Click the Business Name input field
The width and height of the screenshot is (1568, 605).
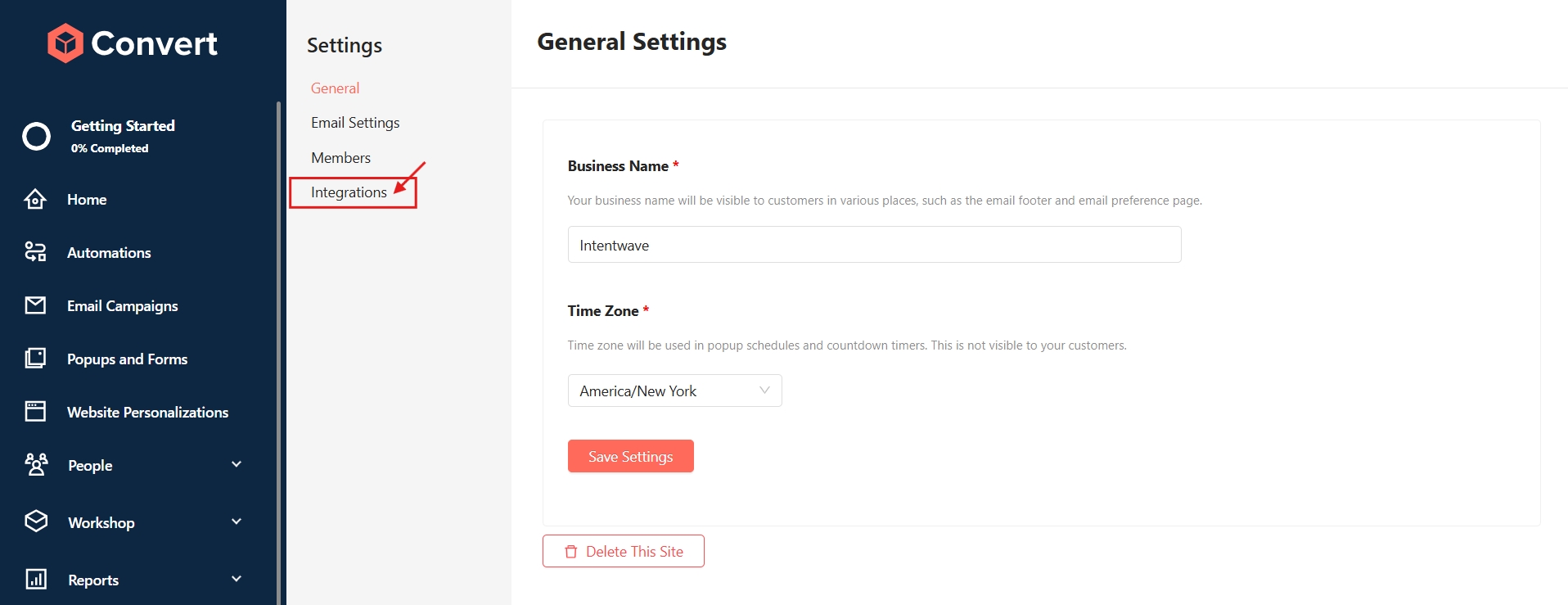[874, 245]
